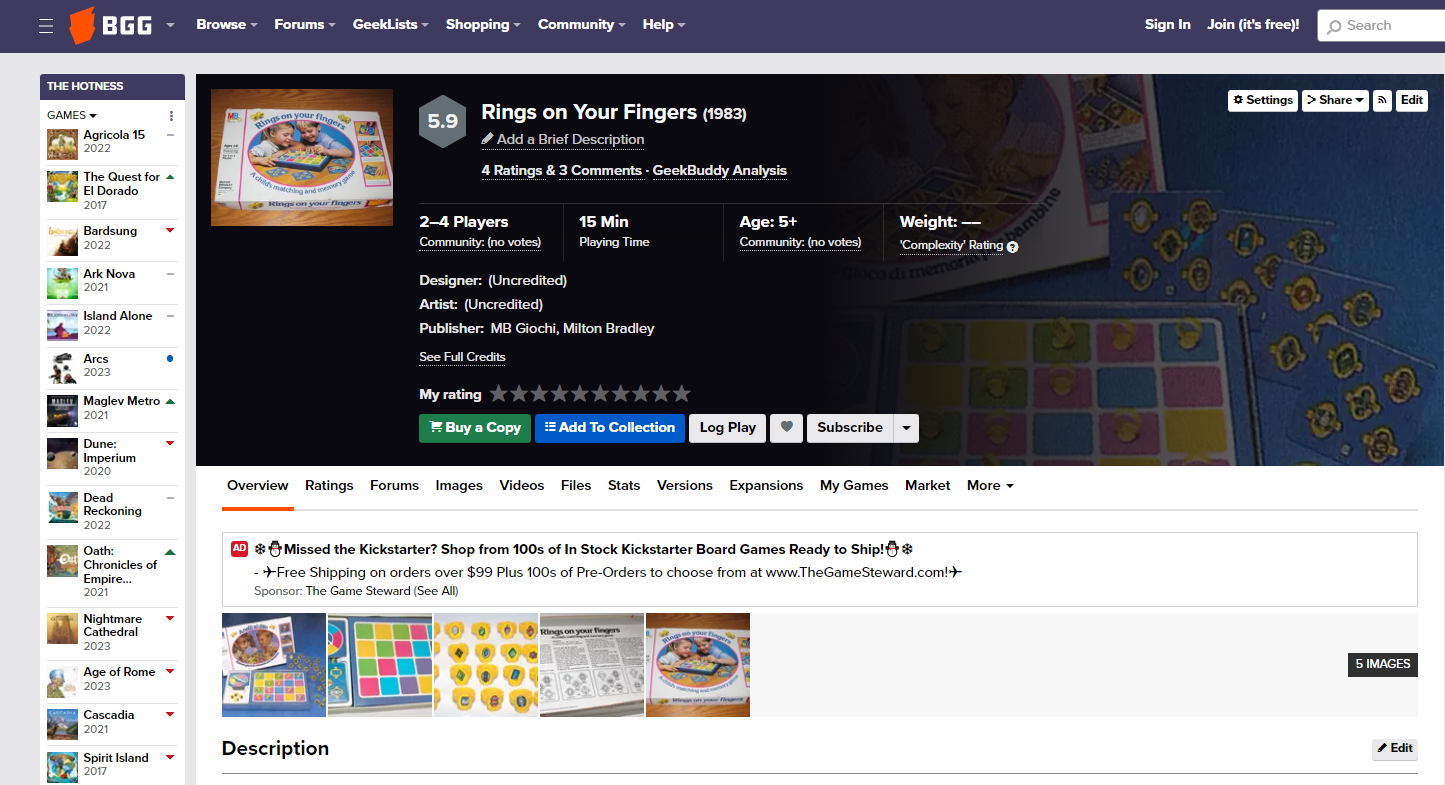Image resolution: width=1445 pixels, height=785 pixels.
Task: Expand the GeekLists menu
Action: click(x=391, y=25)
